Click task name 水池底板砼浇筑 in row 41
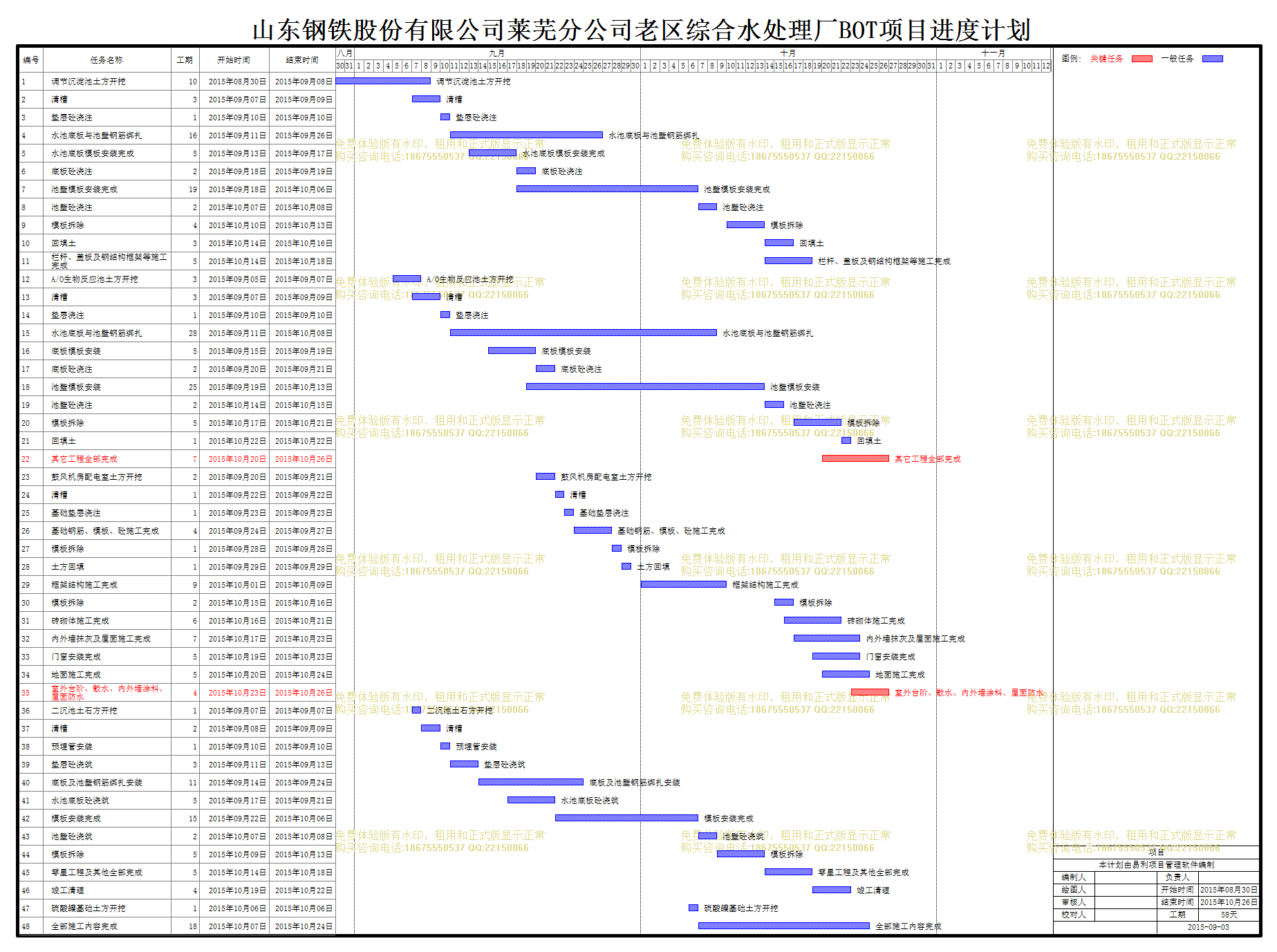The height and width of the screenshot is (952, 1277). (x=80, y=801)
